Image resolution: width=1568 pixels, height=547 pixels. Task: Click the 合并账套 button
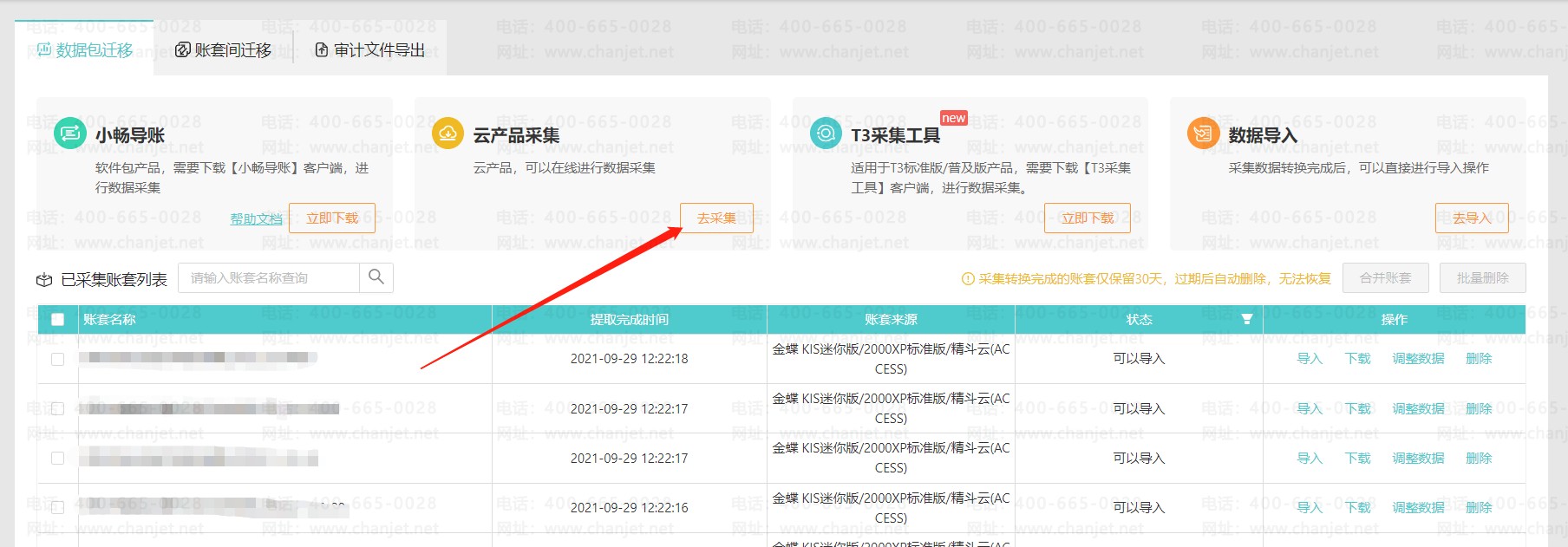(x=1386, y=278)
